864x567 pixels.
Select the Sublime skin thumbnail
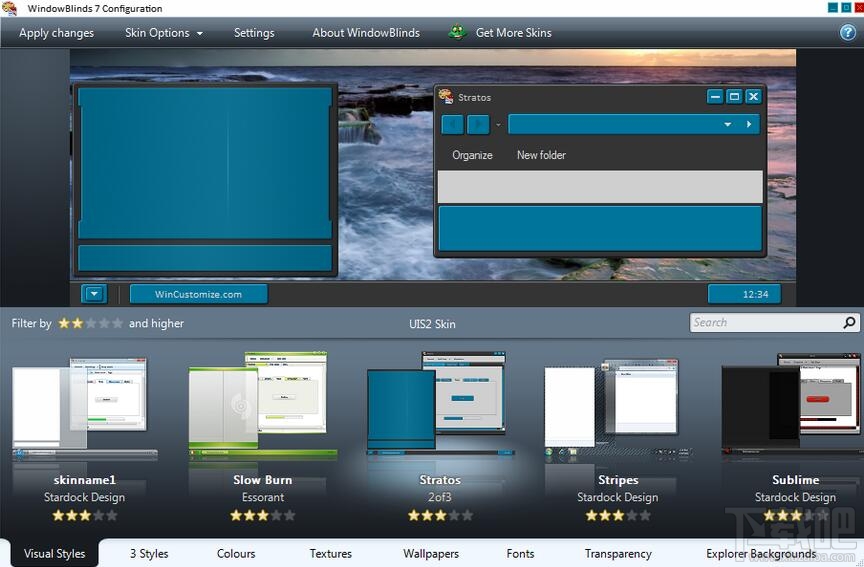(x=793, y=404)
